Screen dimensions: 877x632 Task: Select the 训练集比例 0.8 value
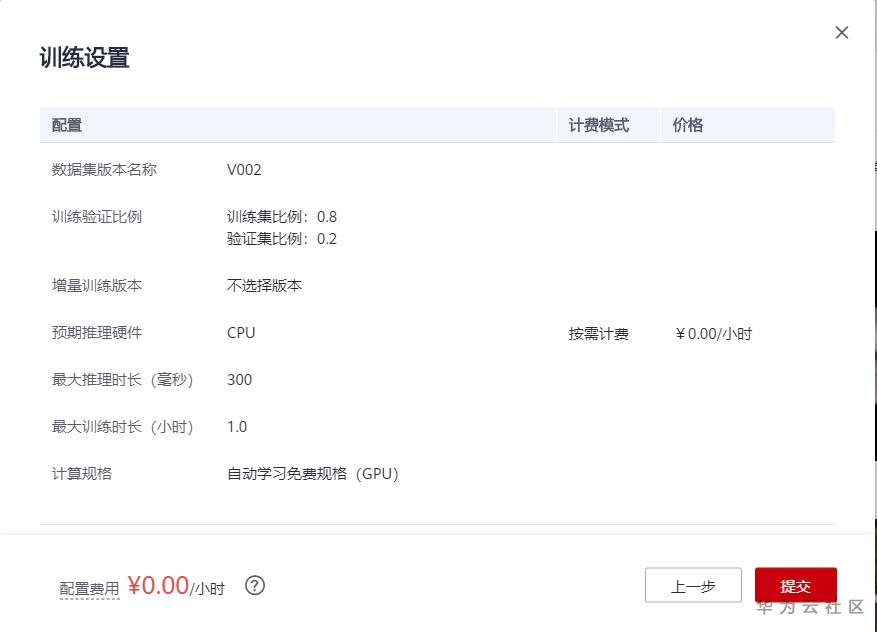[283, 216]
